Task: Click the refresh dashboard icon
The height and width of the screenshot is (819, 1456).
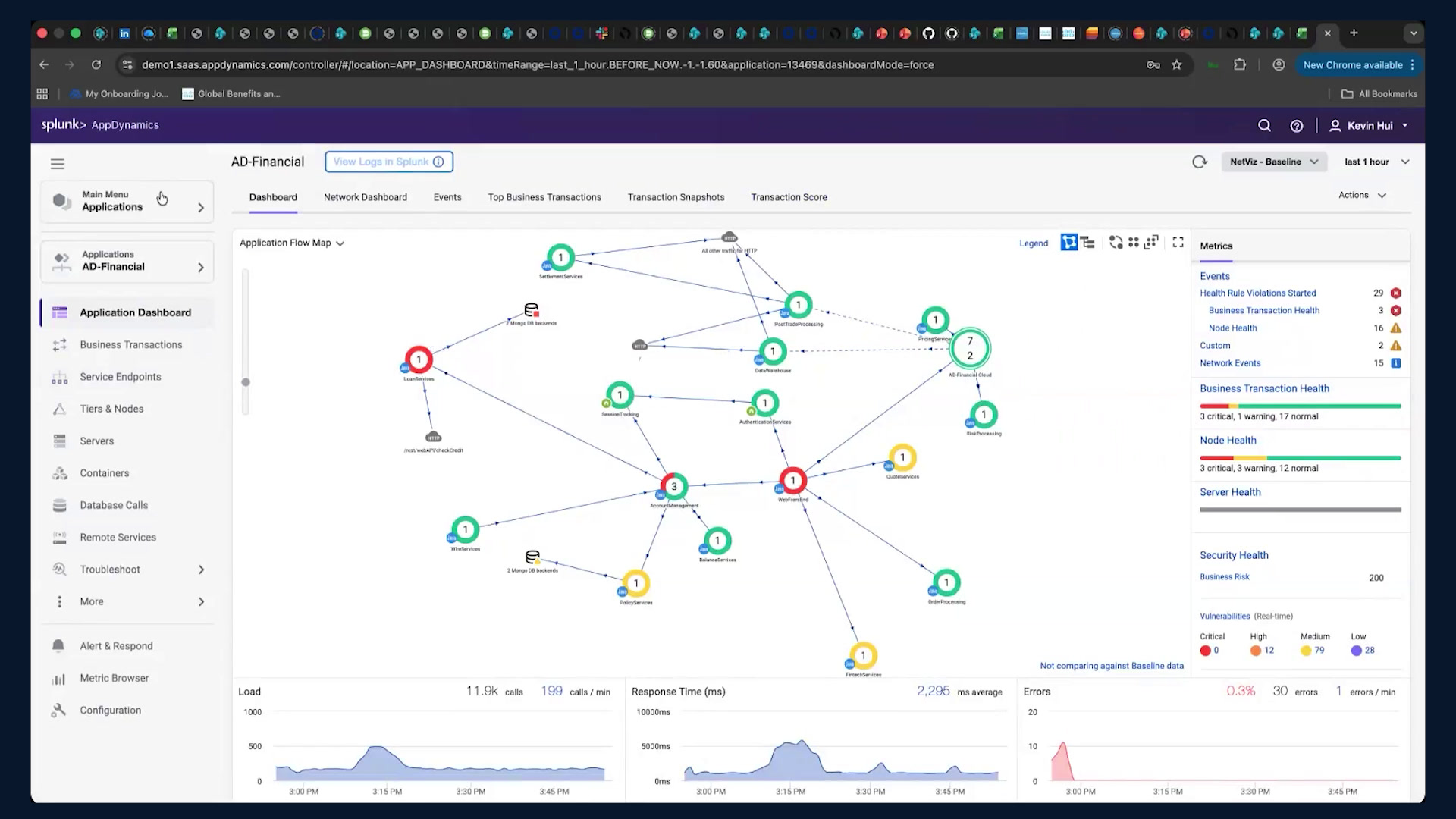Action: click(x=1199, y=162)
